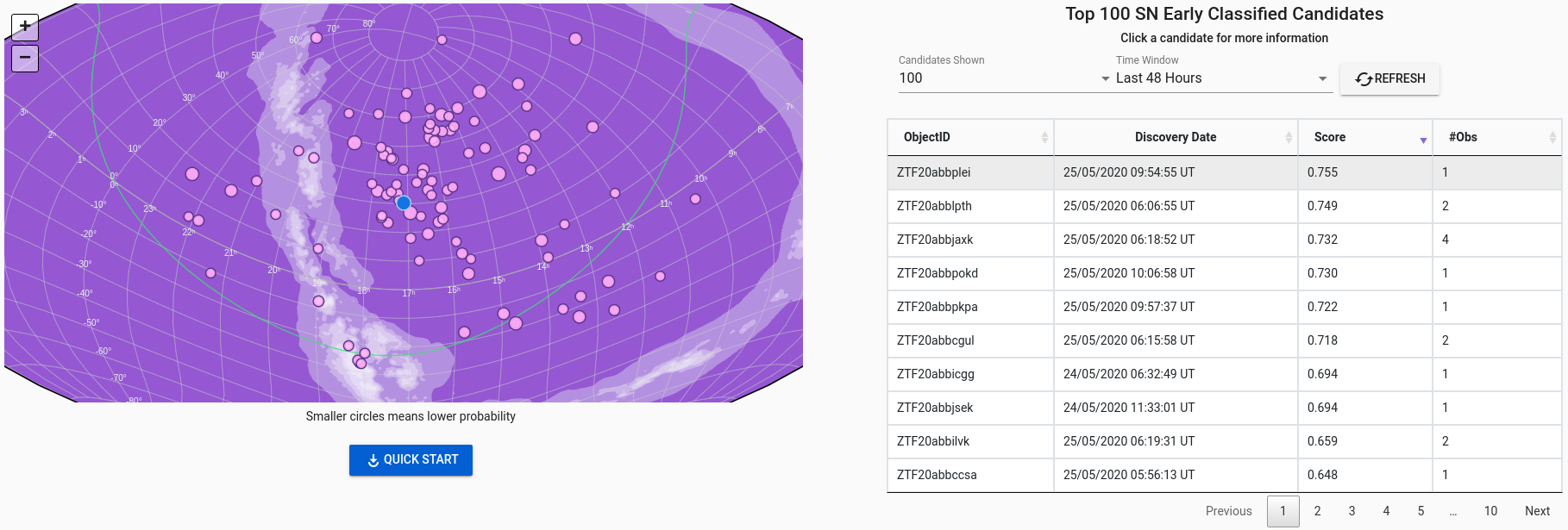Click discovery date 25/05/2020 10:06:58 UT
1568x530 pixels.
[1129, 273]
